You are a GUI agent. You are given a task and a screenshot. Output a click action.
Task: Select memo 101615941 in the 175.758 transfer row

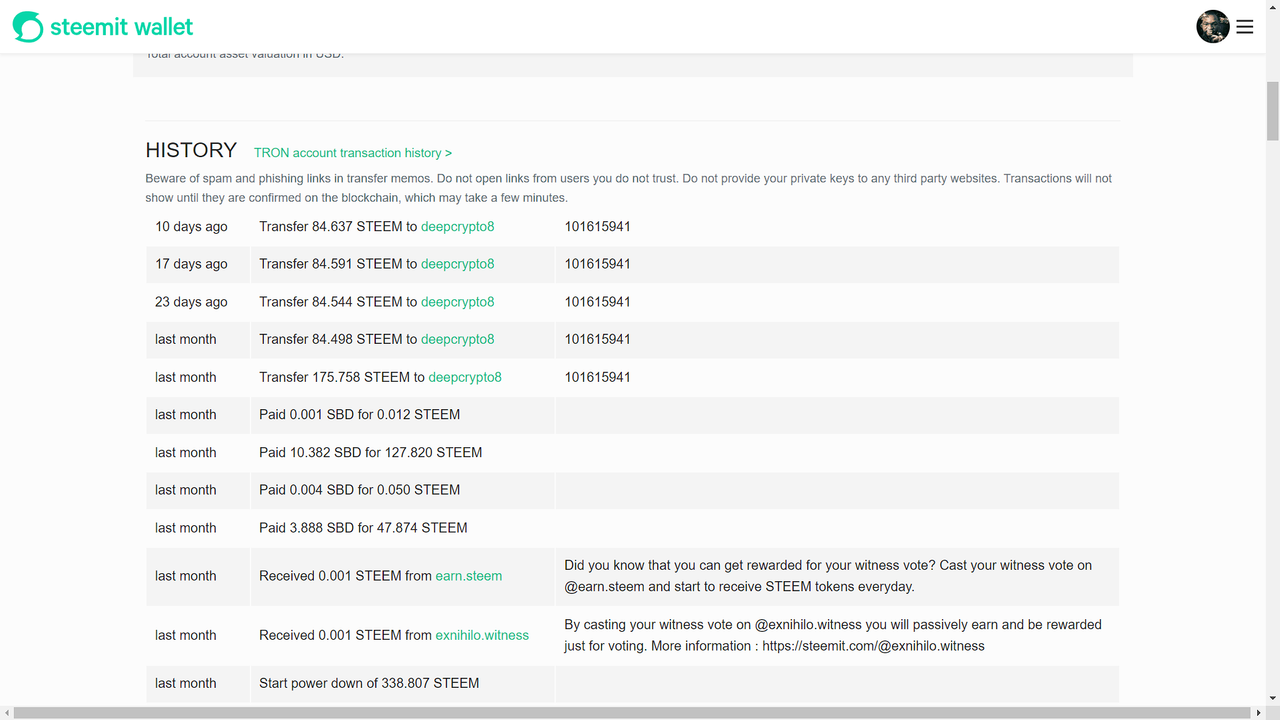tap(597, 377)
